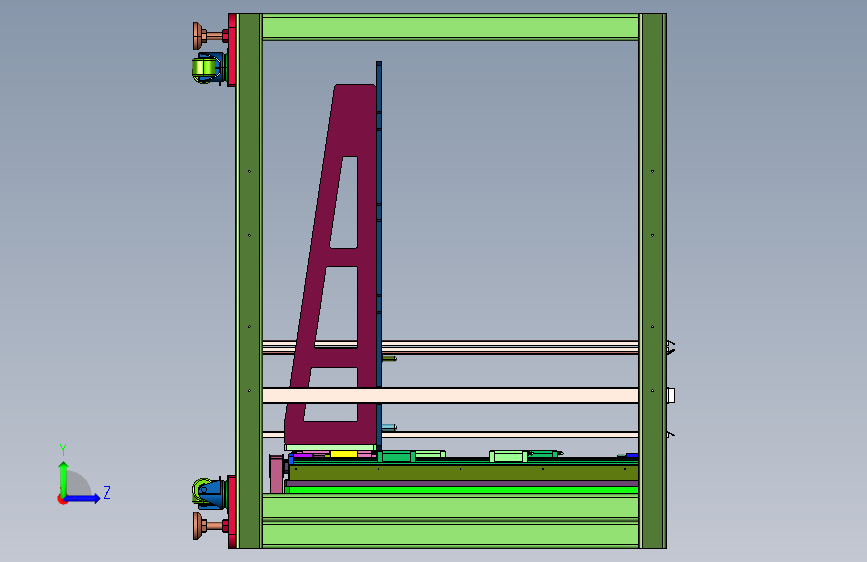This screenshot has height=562, width=867.
Task: Select the right dark-green vertical column
Action: [652, 281]
